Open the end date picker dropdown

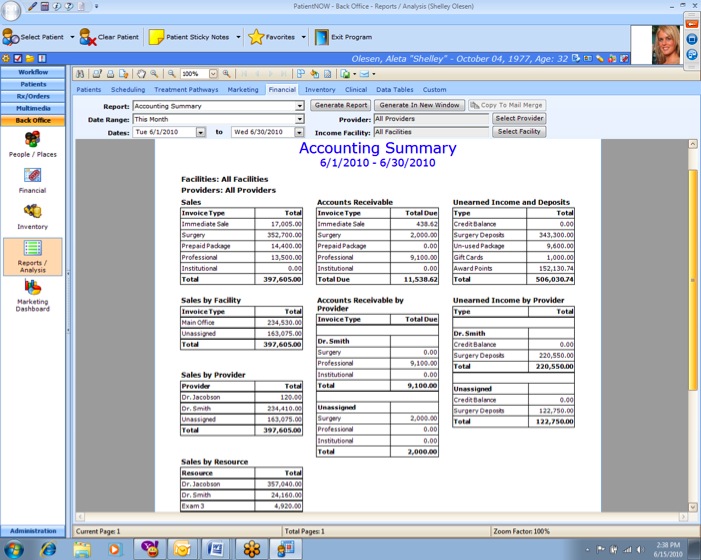click(x=299, y=132)
